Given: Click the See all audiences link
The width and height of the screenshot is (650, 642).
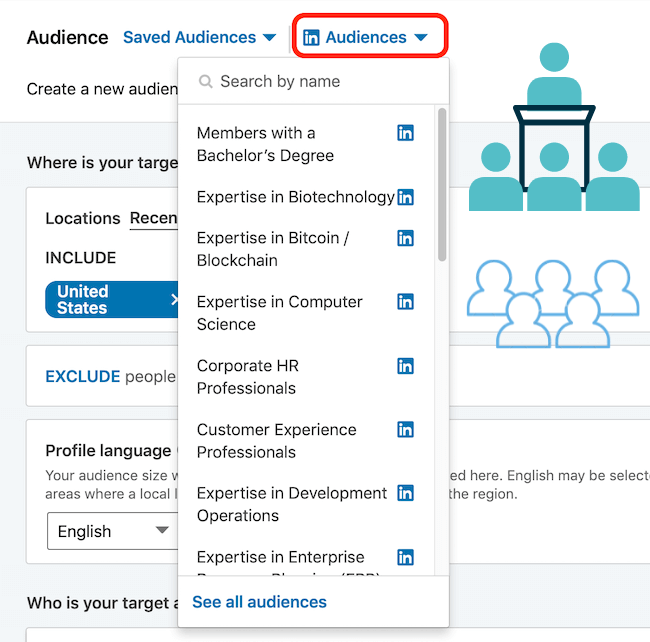Looking at the screenshot, I should pyautogui.click(x=259, y=602).
